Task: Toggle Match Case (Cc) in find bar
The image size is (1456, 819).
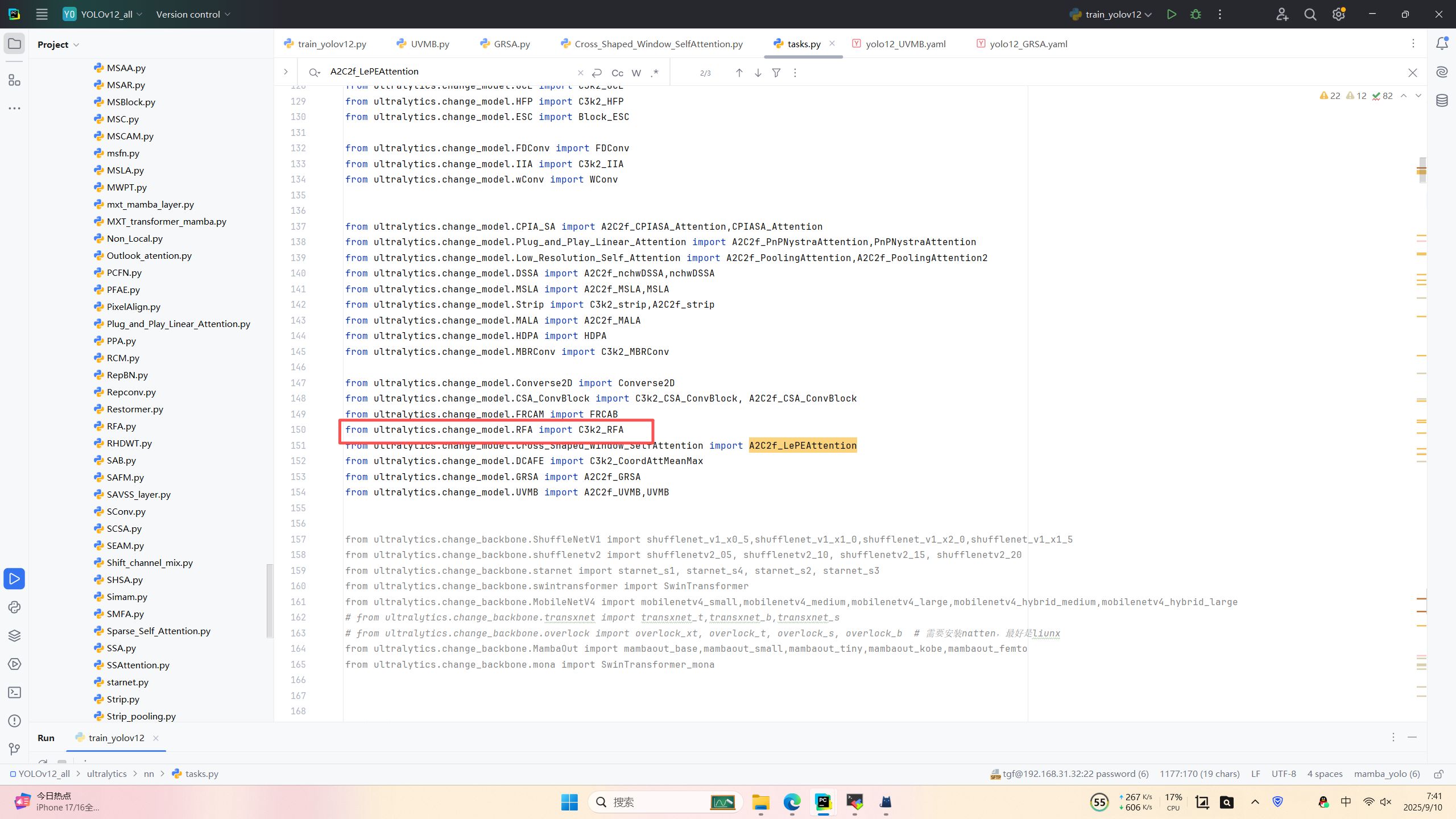Action: 617,73
